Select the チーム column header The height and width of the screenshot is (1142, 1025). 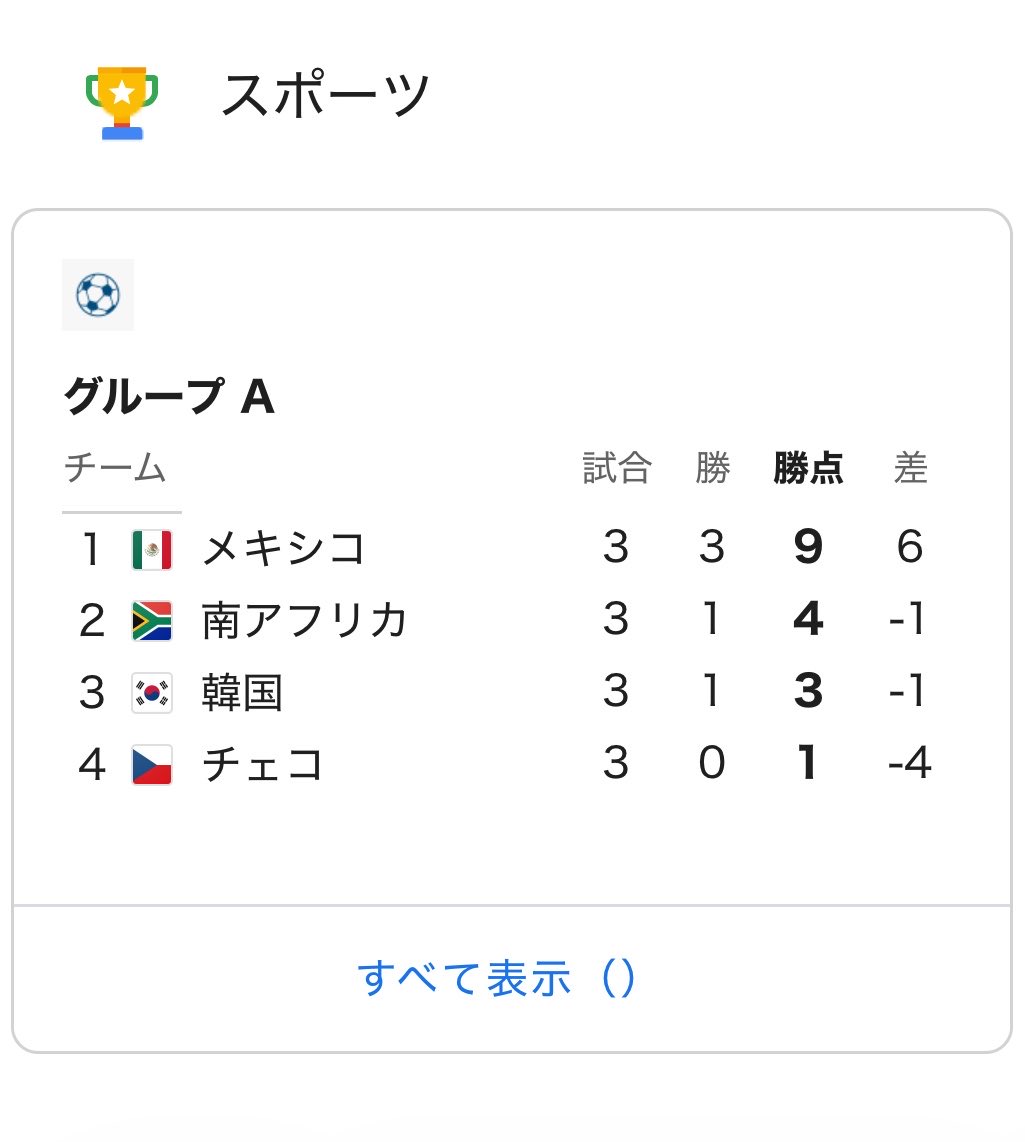point(115,468)
